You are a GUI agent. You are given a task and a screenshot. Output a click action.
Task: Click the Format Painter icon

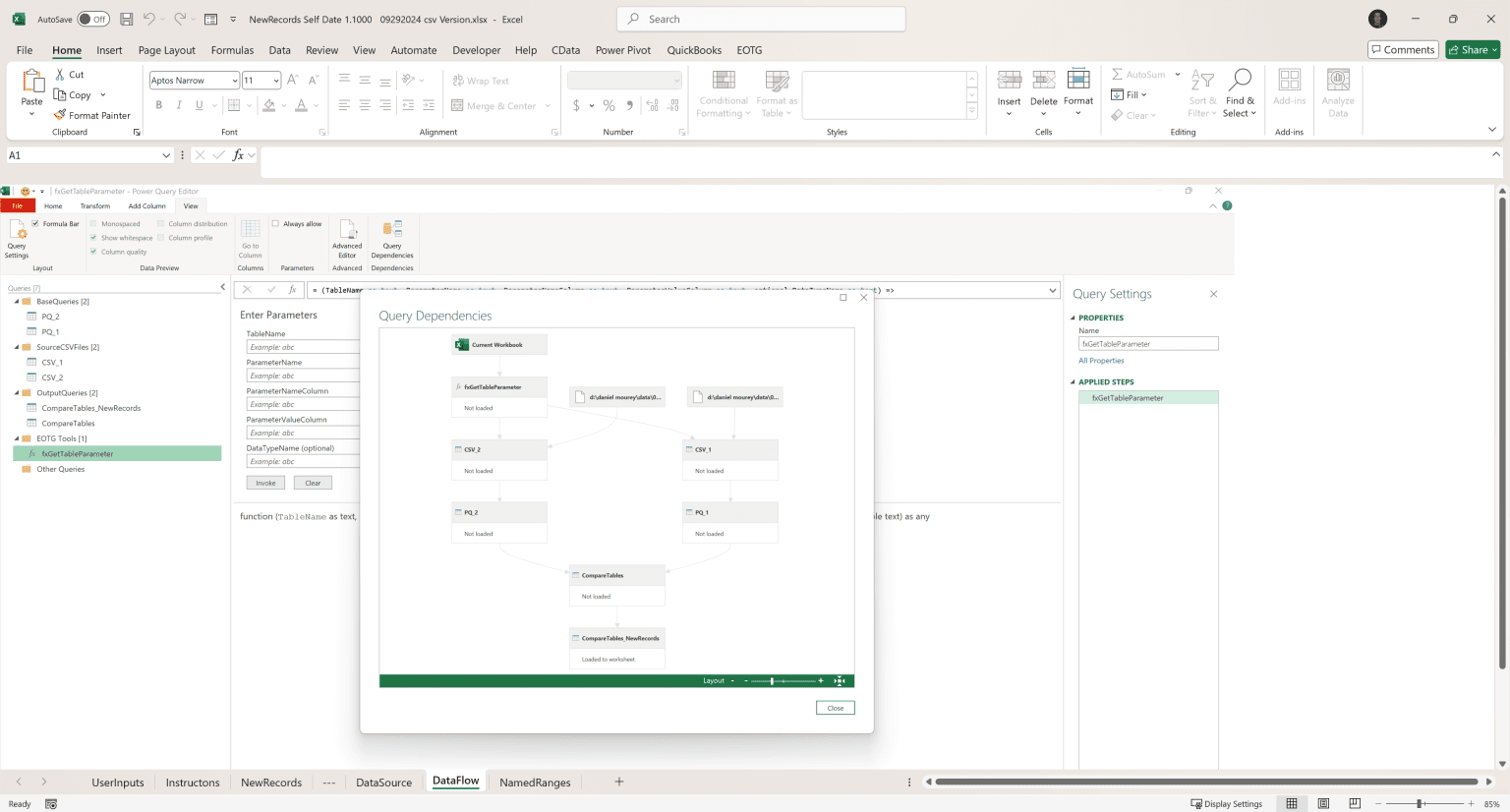pyautogui.click(x=59, y=115)
